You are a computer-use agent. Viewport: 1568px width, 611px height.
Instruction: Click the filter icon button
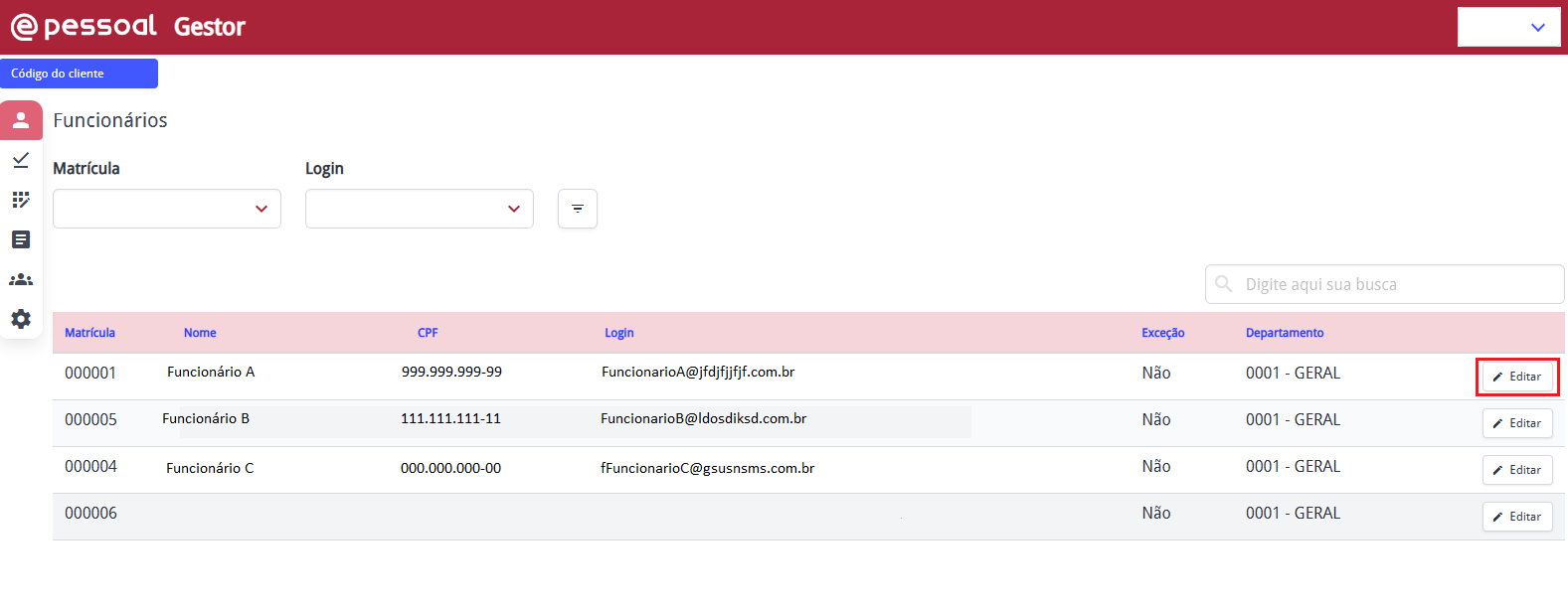[x=578, y=209]
